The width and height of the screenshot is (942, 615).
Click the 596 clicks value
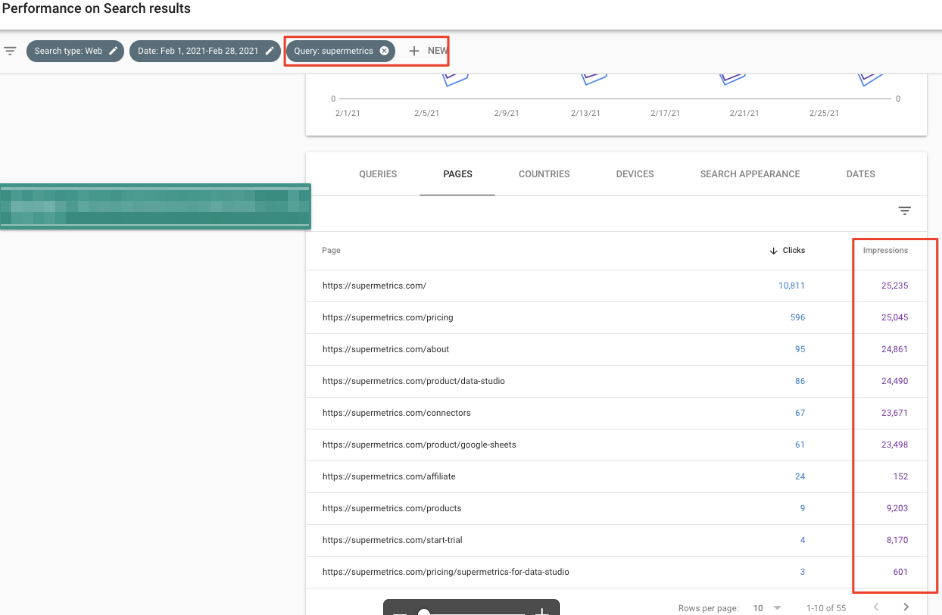[797, 318]
